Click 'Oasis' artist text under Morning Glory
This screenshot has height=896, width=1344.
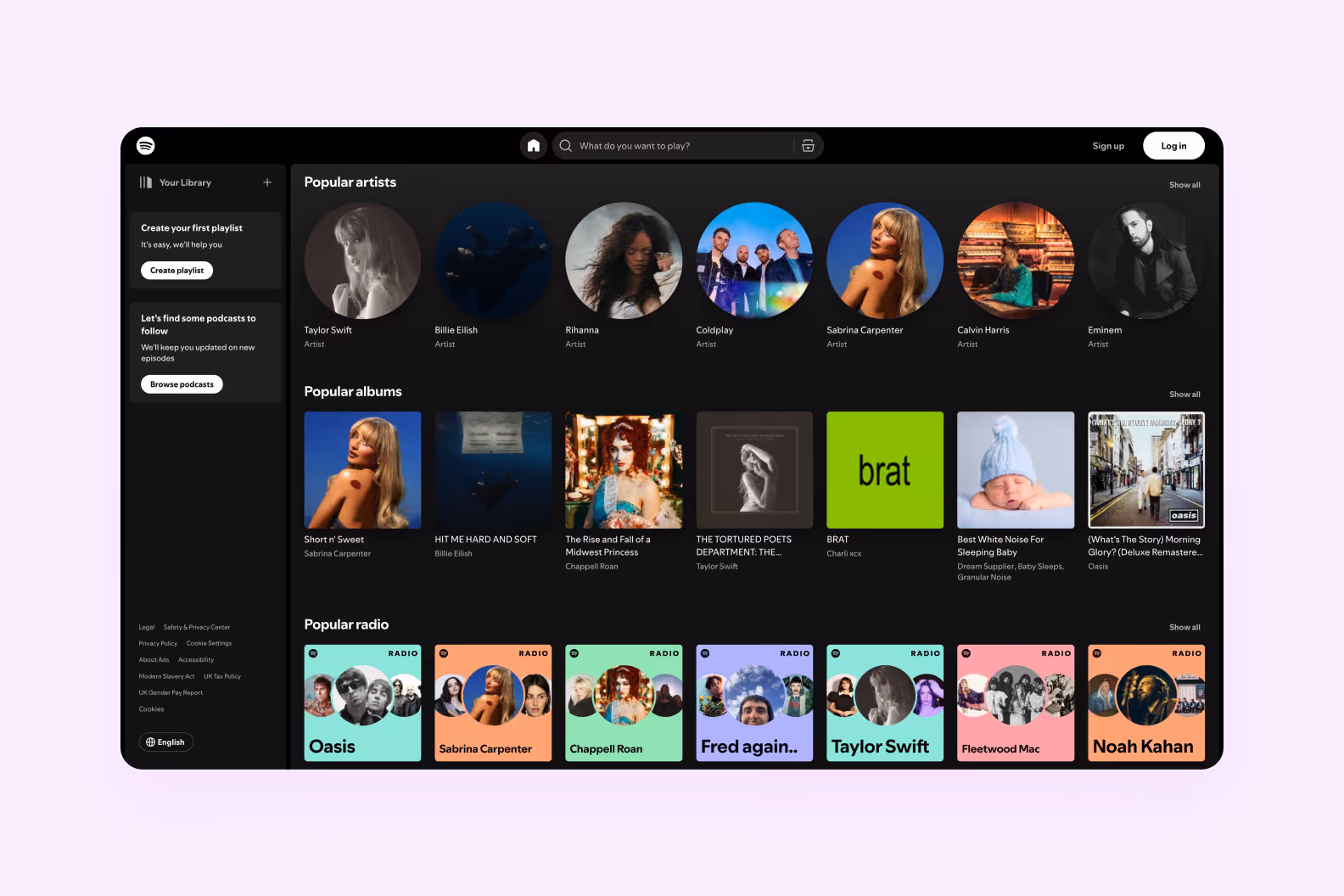[1098, 567]
